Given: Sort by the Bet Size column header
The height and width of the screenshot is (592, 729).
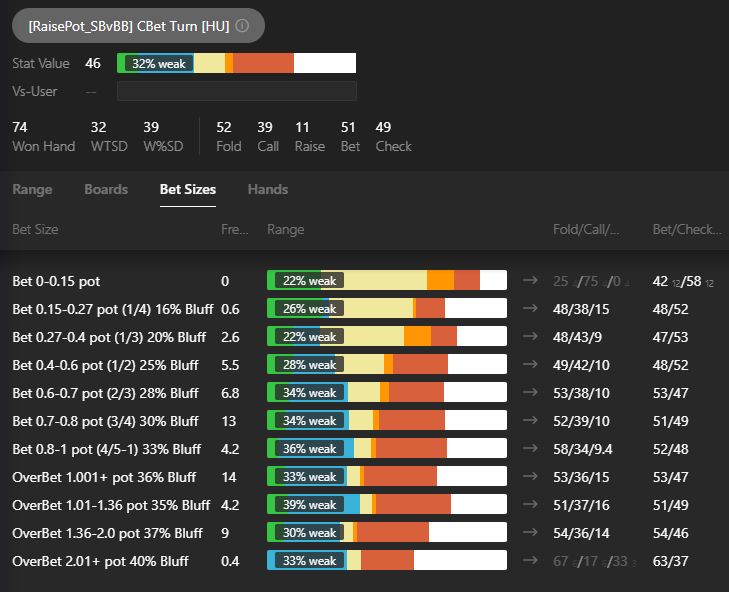Looking at the screenshot, I should click(35, 229).
